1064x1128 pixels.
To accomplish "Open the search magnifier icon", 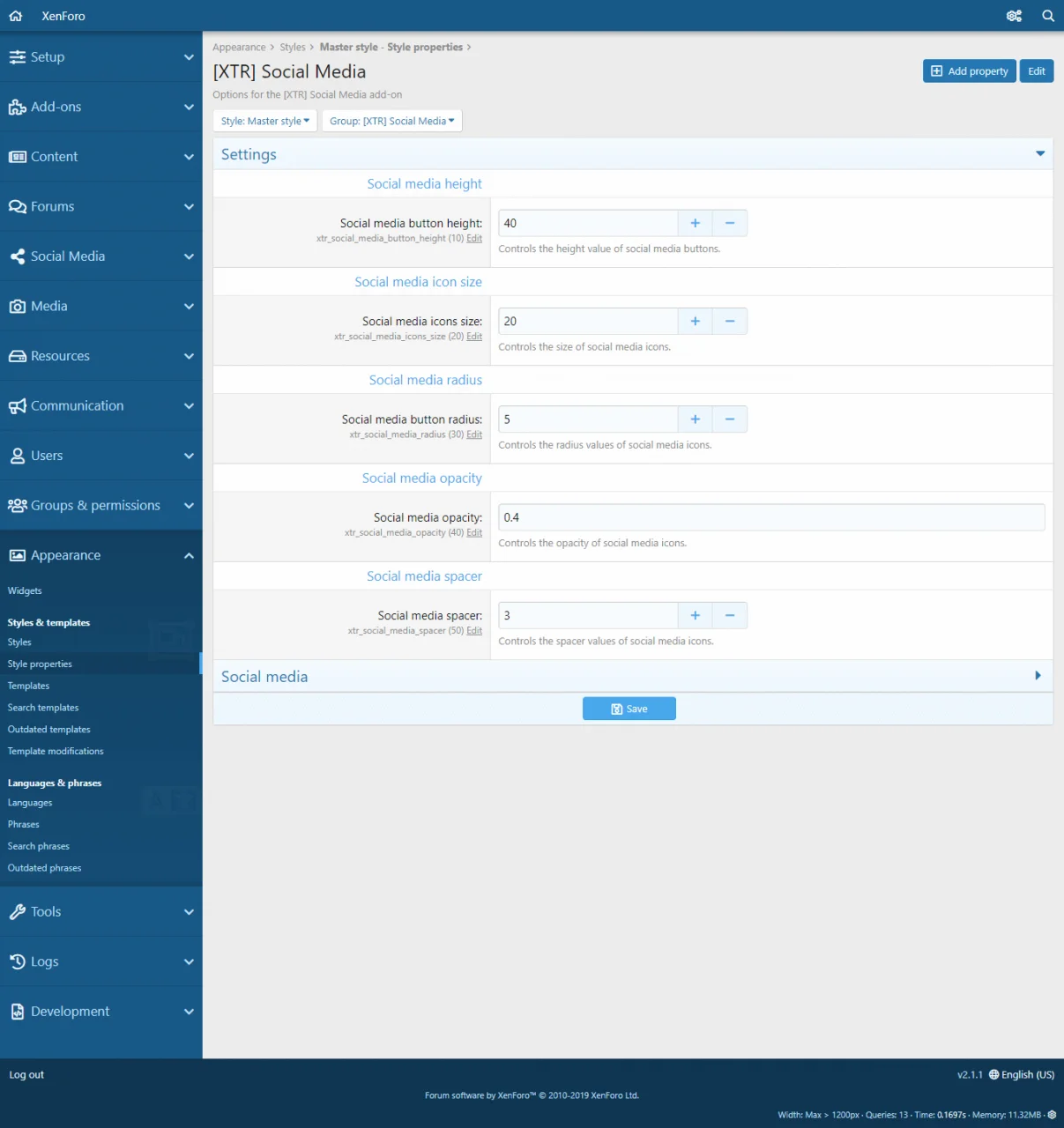I will 1047,16.
